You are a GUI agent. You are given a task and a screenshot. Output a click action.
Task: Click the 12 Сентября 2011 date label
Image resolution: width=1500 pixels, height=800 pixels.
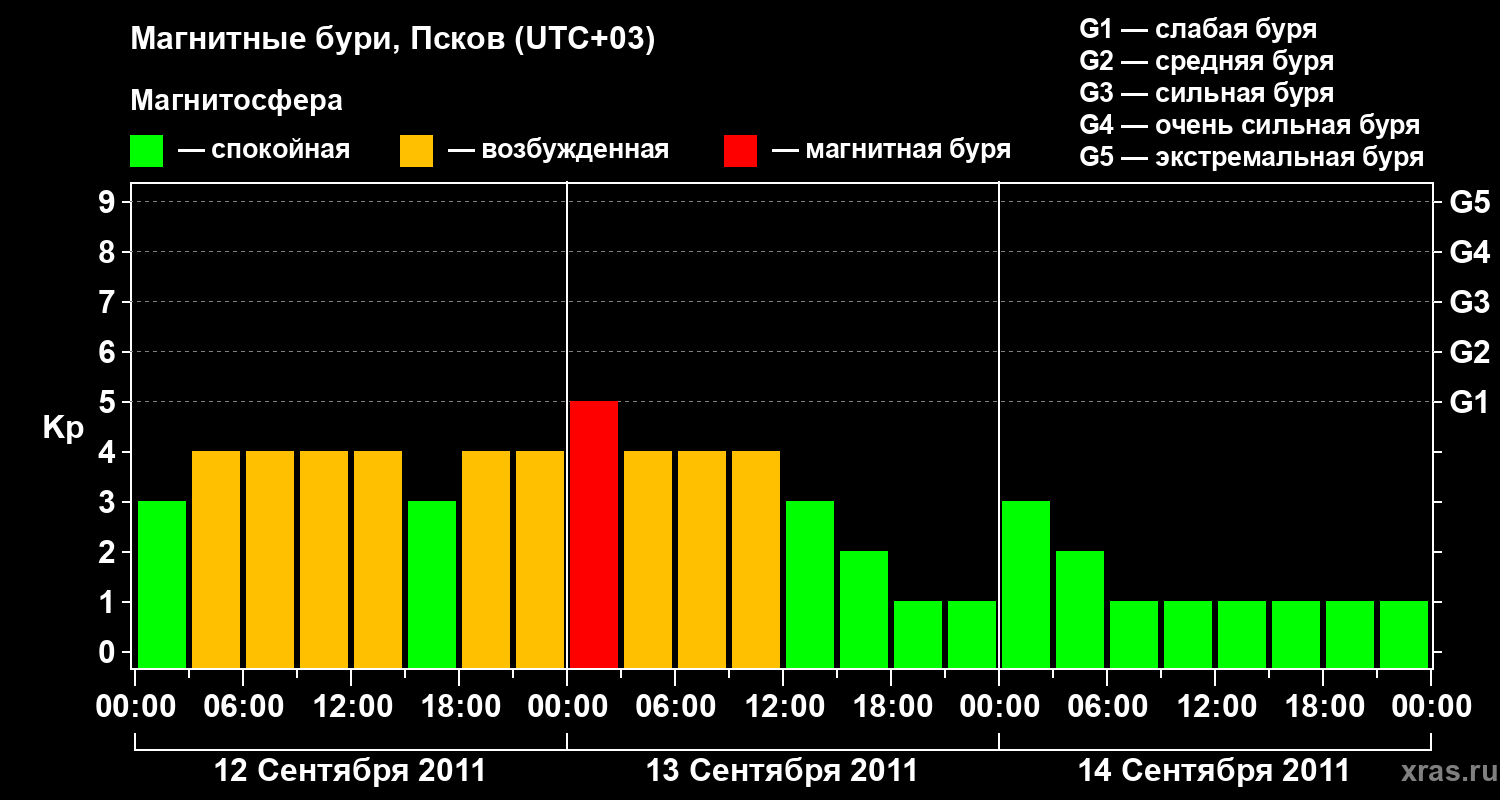point(351,771)
